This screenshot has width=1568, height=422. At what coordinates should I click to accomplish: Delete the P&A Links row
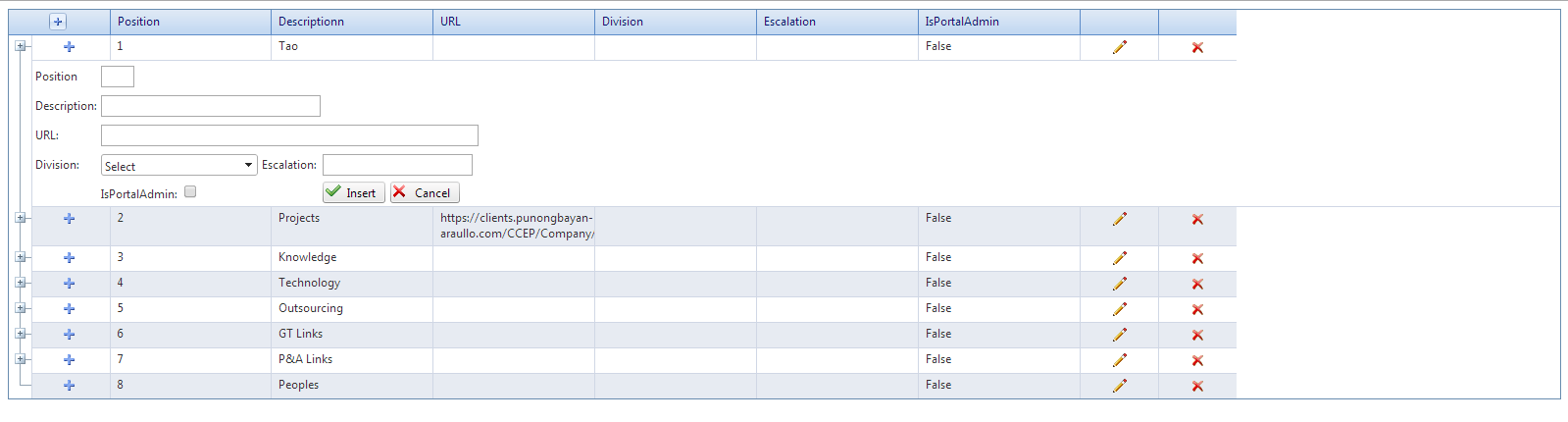[1197, 361]
